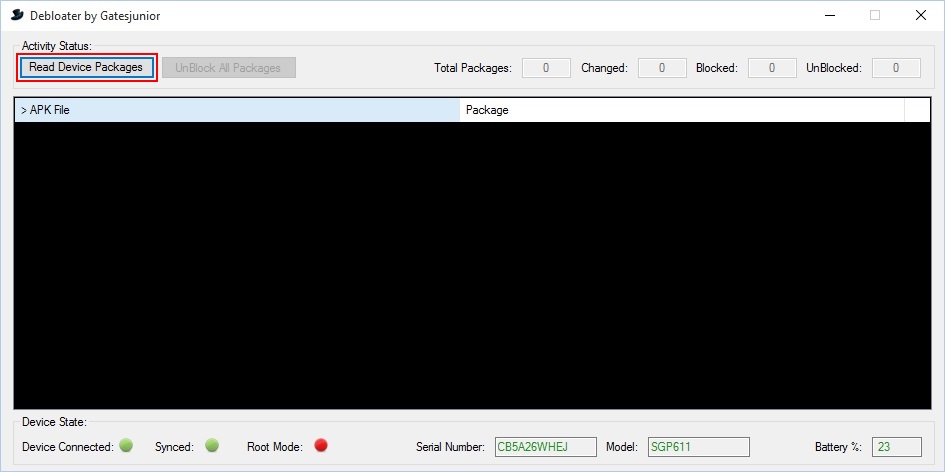This screenshot has width=945, height=472.
Task: Click the Total Packages label
Action: click(473, 68)
